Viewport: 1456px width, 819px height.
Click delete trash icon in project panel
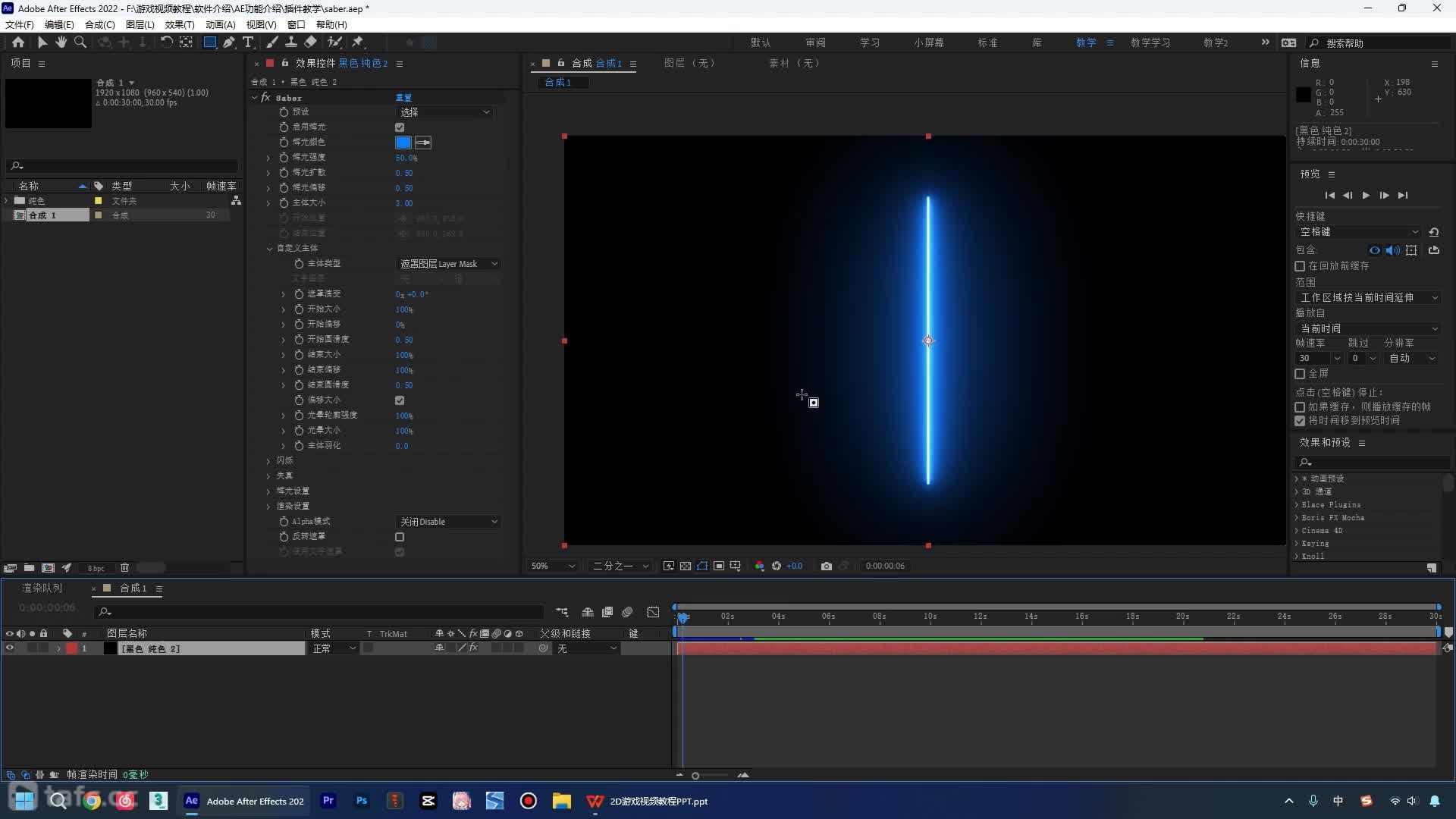(x=125, y=568)
